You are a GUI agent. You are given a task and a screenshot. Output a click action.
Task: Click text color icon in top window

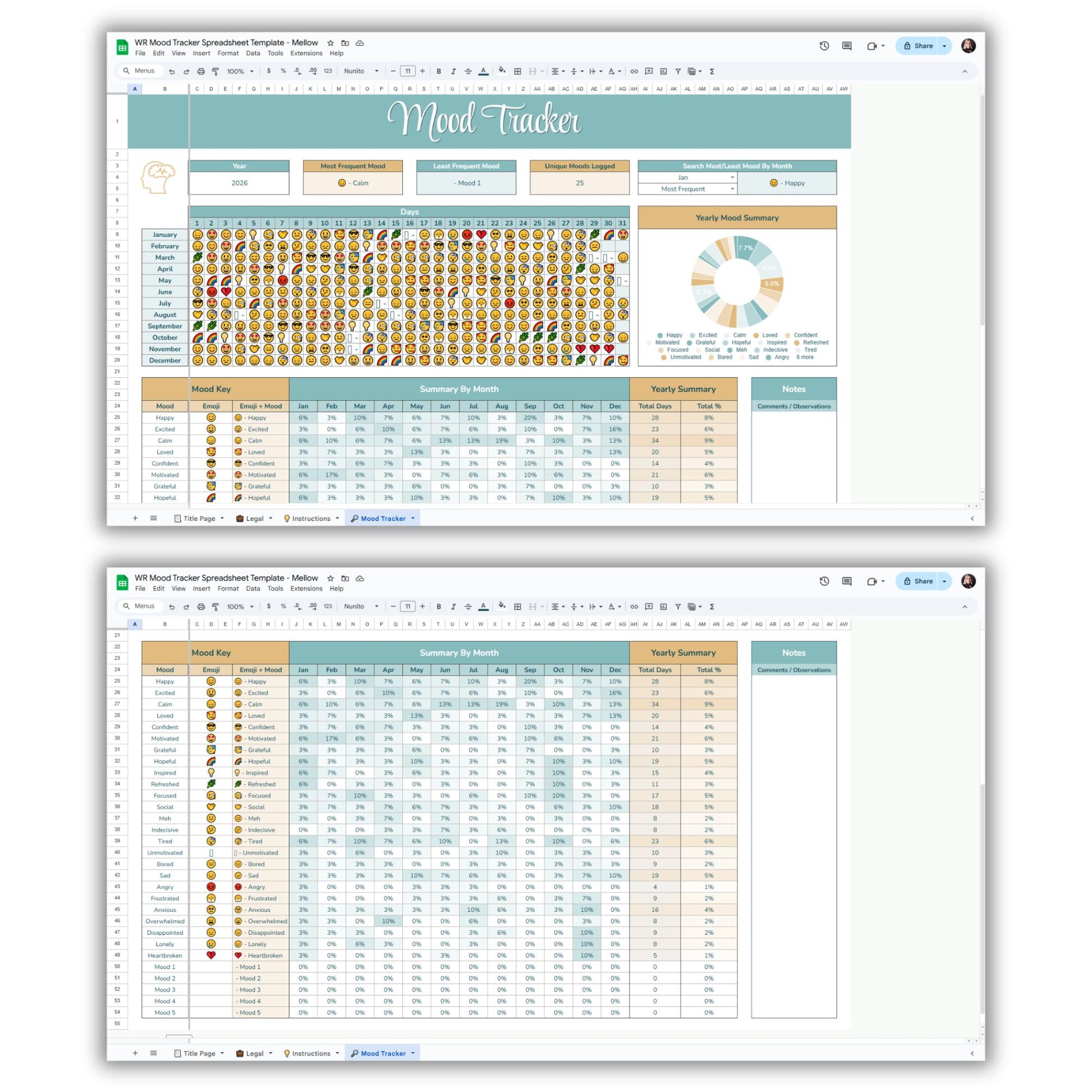(483, 71)
